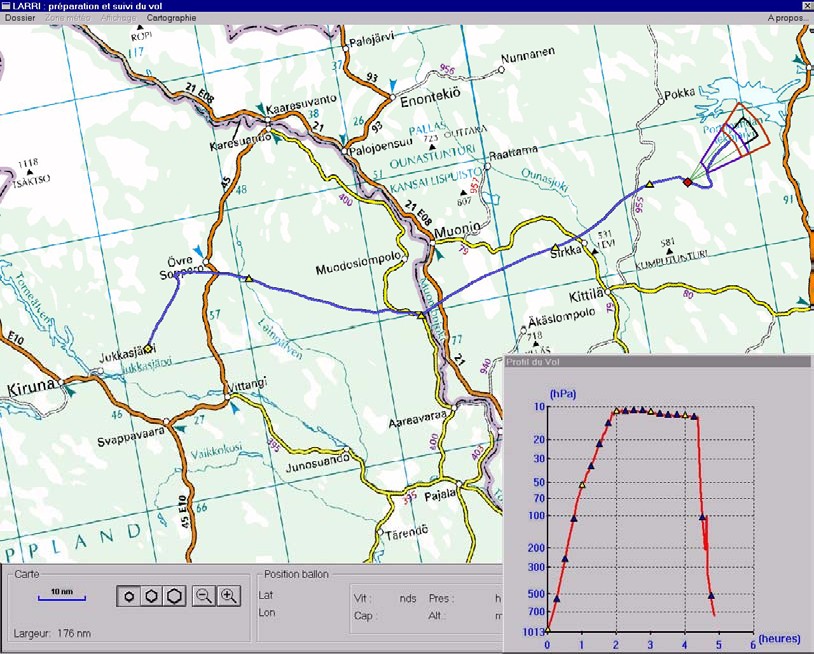The image size is (814, 654).
Task: Click yellow triangle waypoint near Sirkka
Action: click(x=555, y=247)
